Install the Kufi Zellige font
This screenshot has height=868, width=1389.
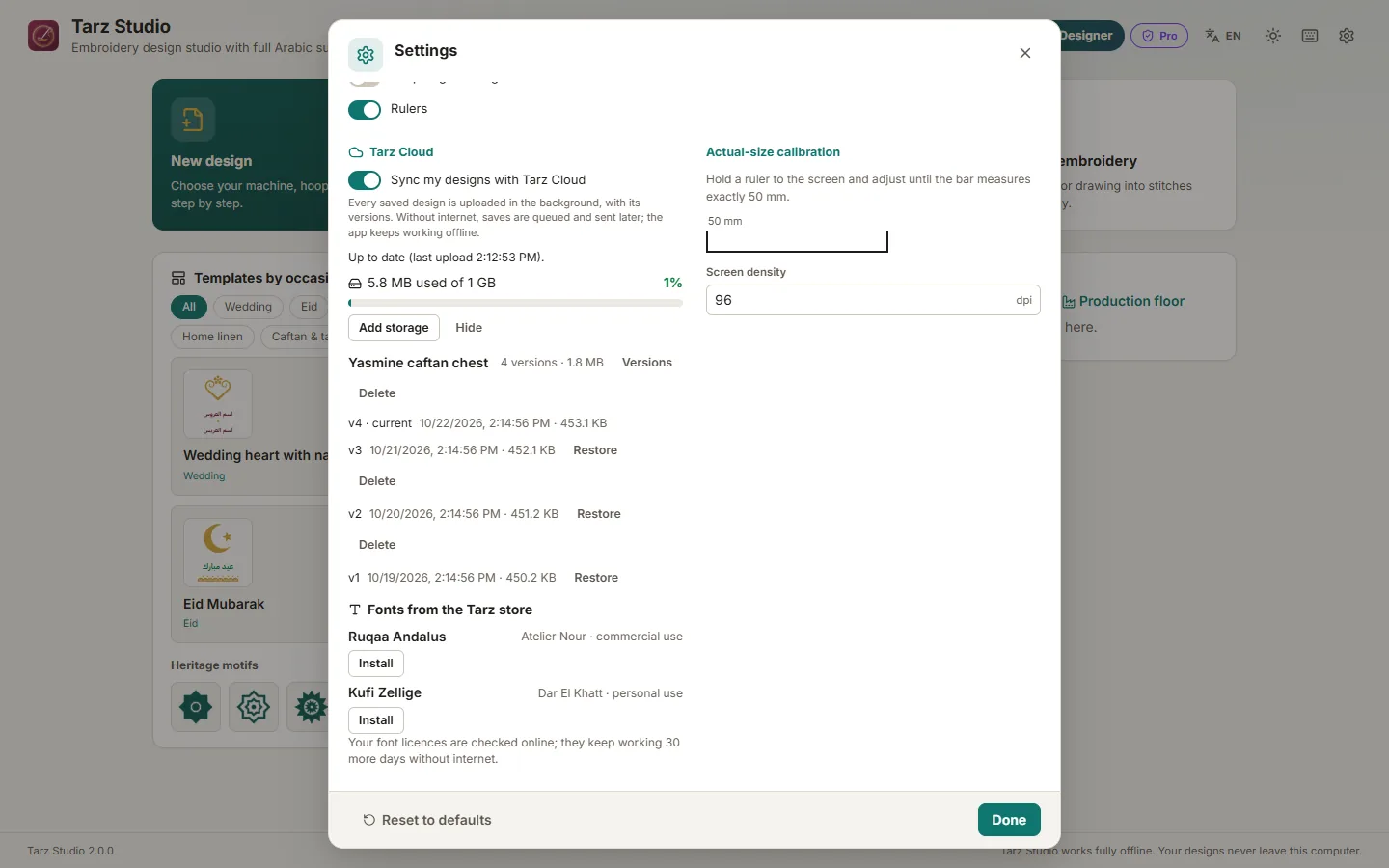coord(376,720)
